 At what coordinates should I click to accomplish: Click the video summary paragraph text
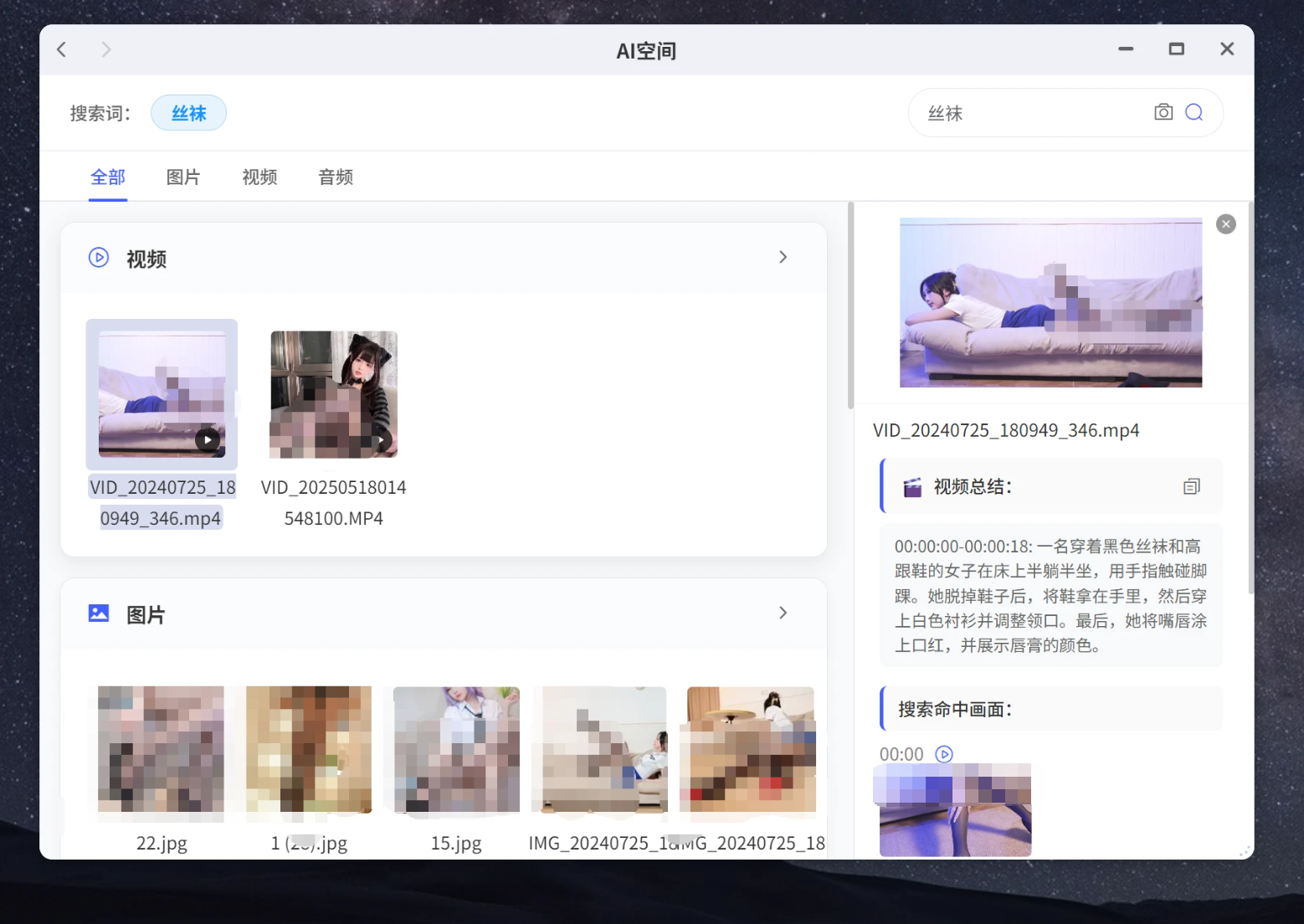pyautogui.click(x=1050, y=596)
